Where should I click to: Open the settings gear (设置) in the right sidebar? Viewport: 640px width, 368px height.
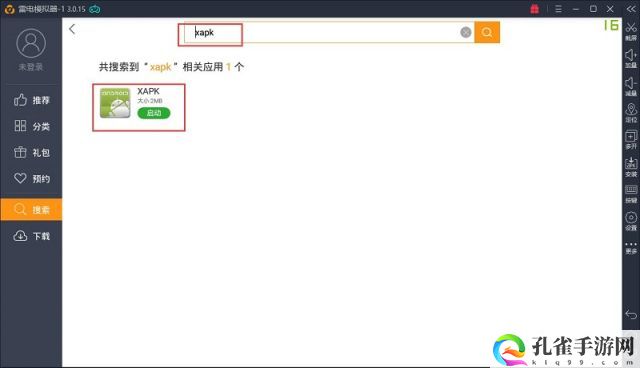point(631,221)
